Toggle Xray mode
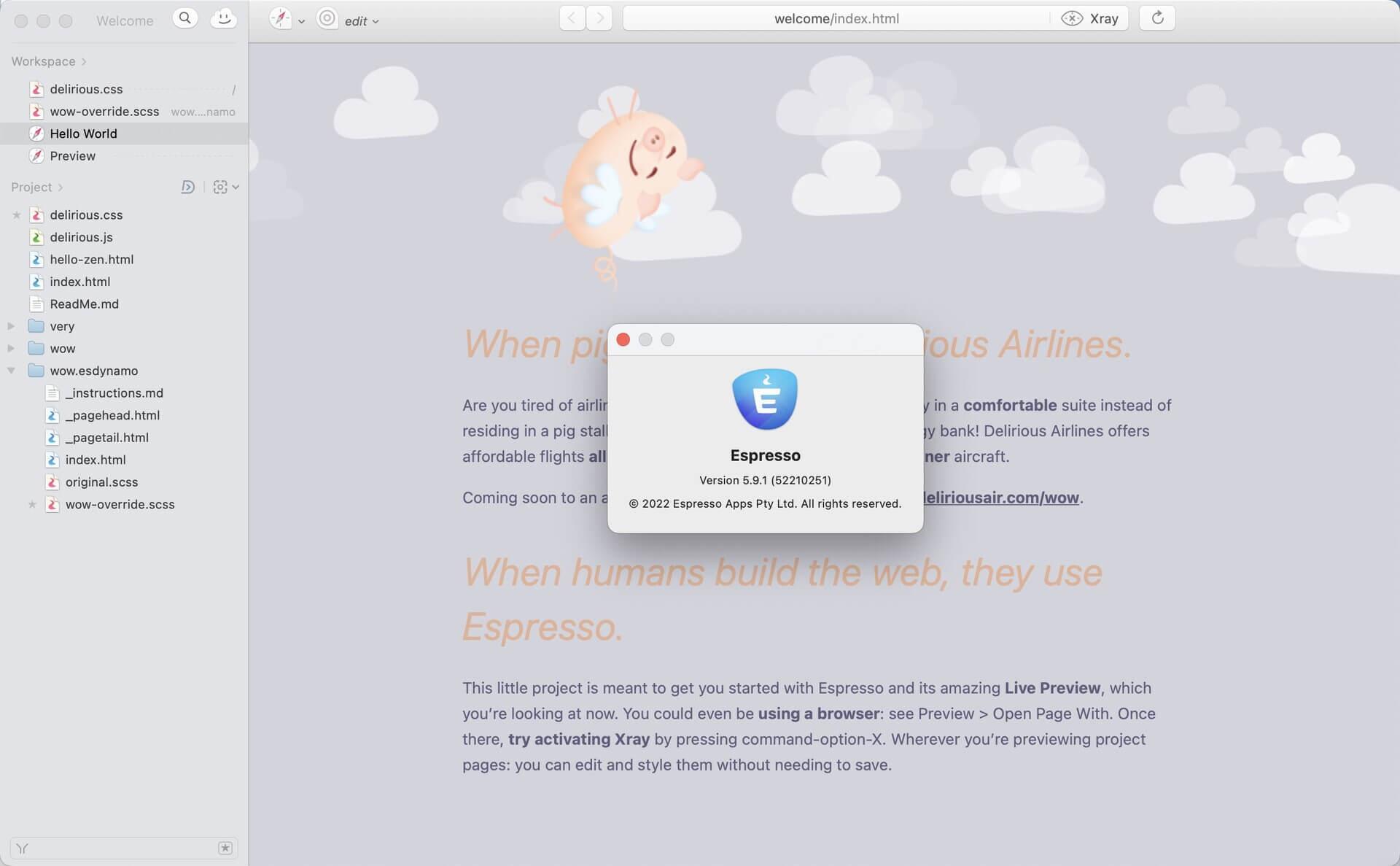 point(1090,19)
